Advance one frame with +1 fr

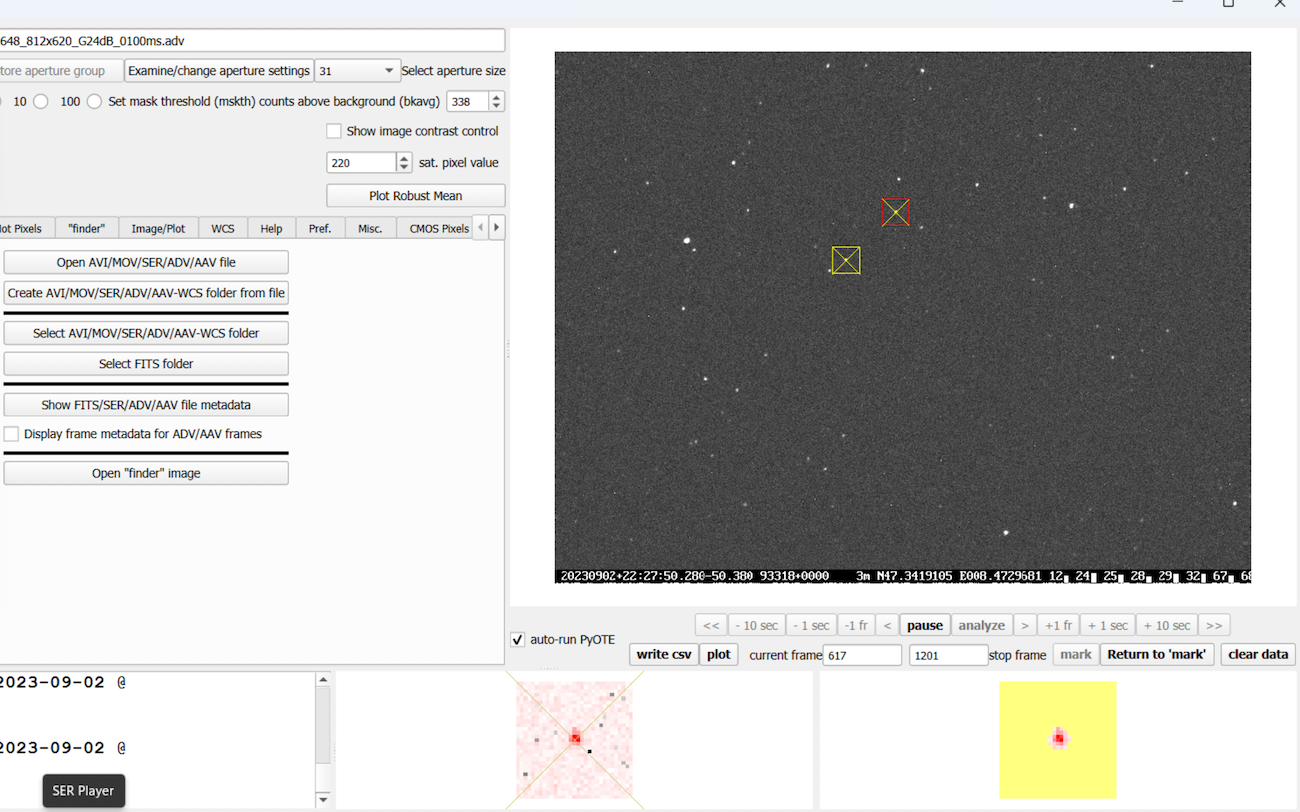(x=1058, y=625)
